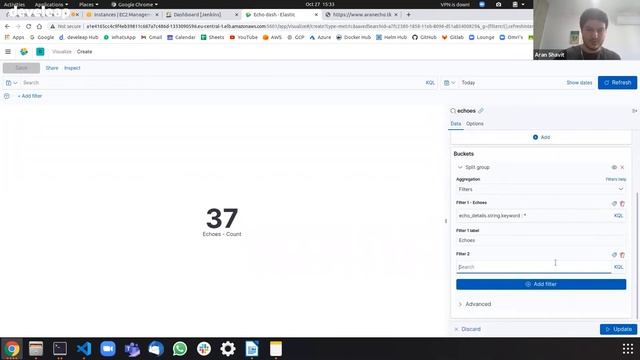Open the Applications menu in top bar
Screen dimensions: 640x360
[x=51, y=4]
